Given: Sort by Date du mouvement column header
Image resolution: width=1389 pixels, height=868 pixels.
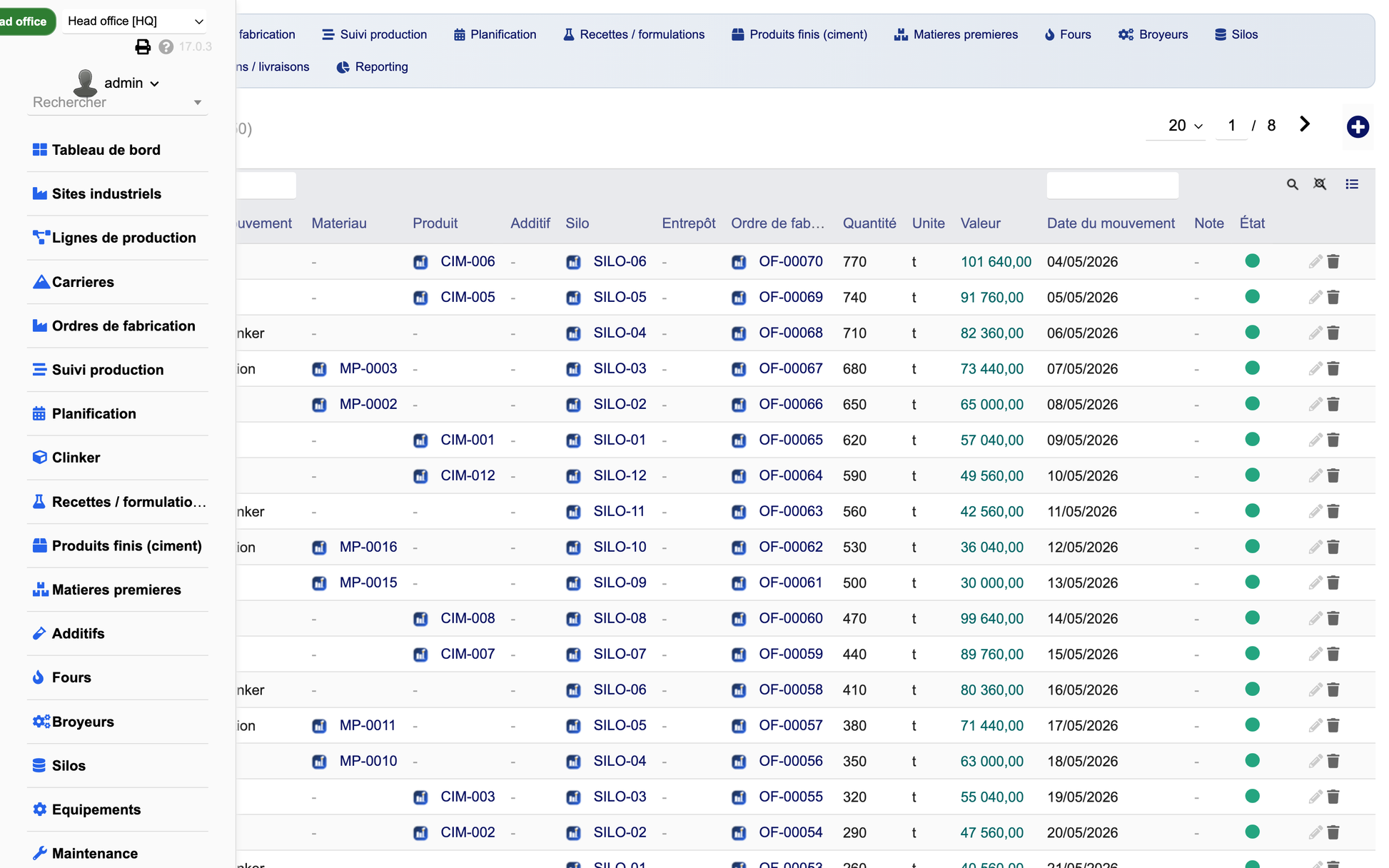Looking at the screenshot, I should (x=1111, y=223).
